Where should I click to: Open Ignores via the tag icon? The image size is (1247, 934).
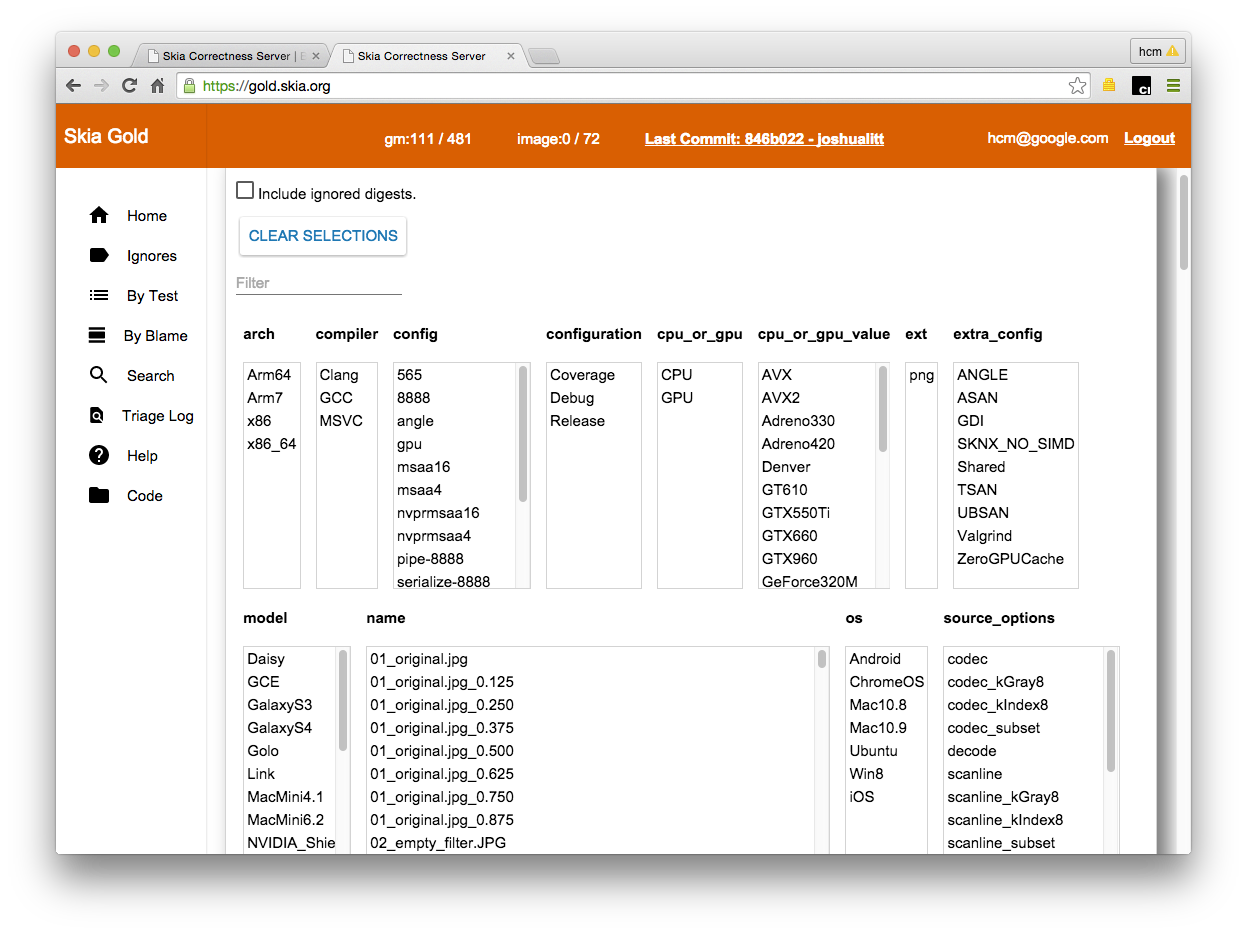tap(99, 255)
